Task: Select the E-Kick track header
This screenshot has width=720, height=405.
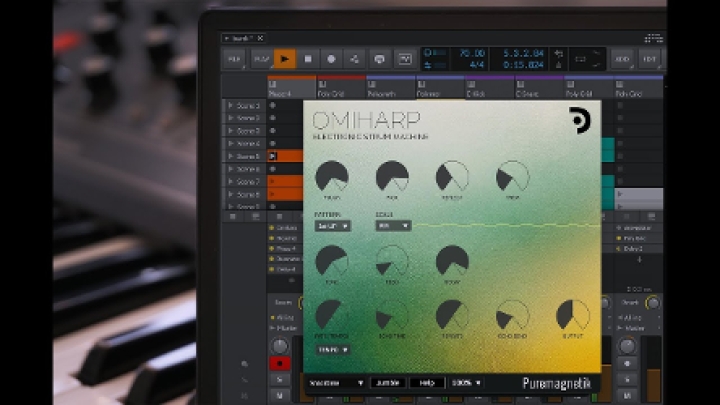Action: pos(490,88)
